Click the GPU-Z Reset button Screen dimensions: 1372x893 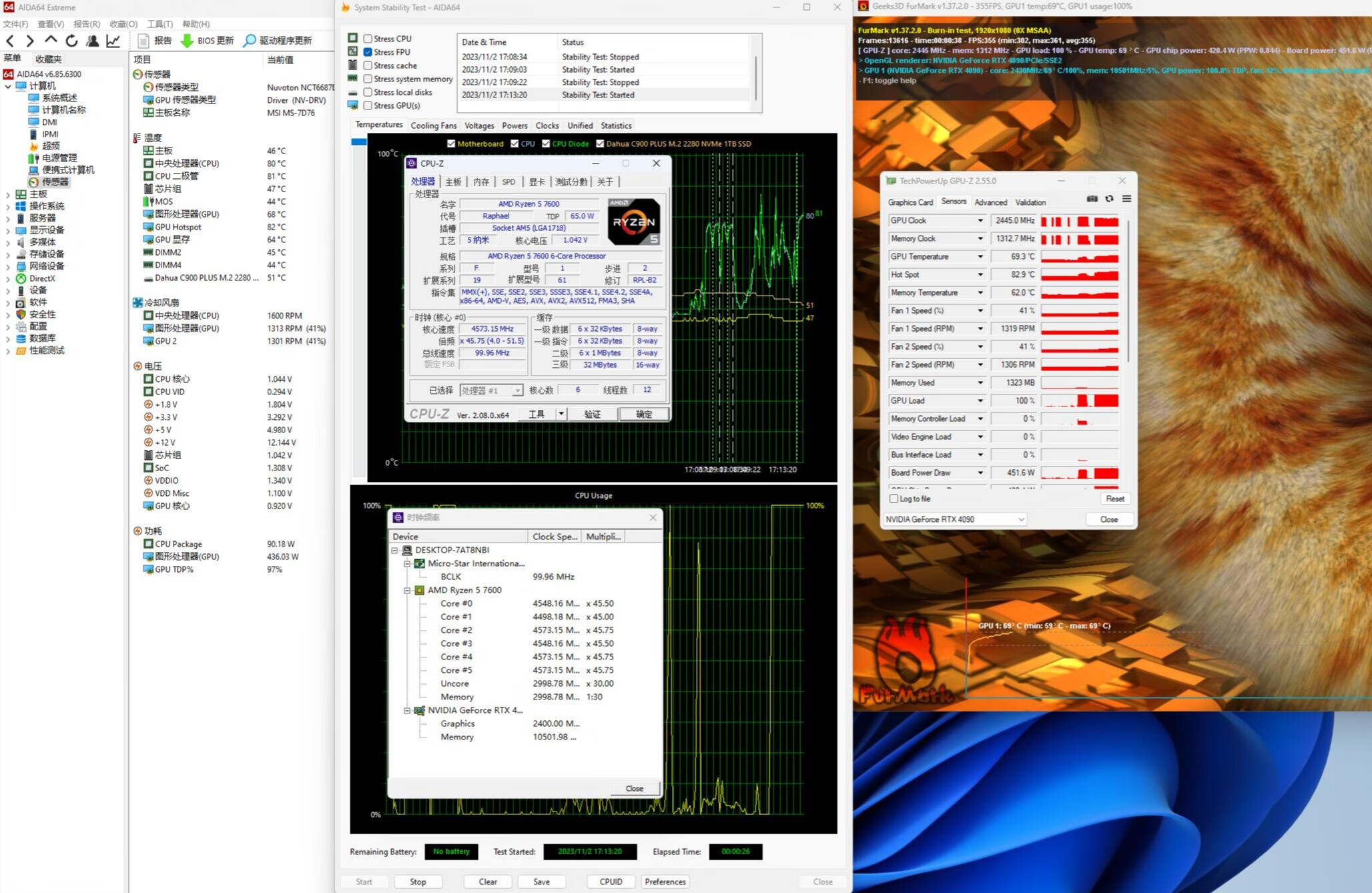coord(1115,499)
